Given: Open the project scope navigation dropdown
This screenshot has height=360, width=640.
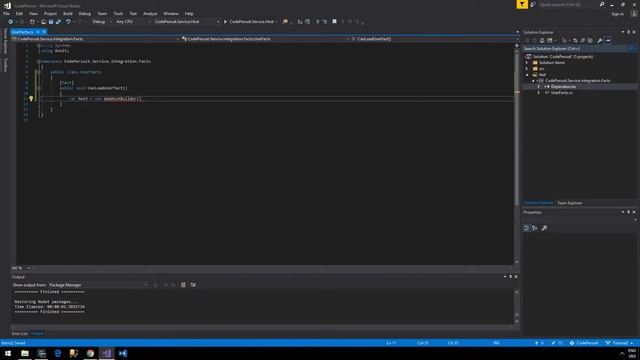Looking at the screenshot, I should click(96, 39).
